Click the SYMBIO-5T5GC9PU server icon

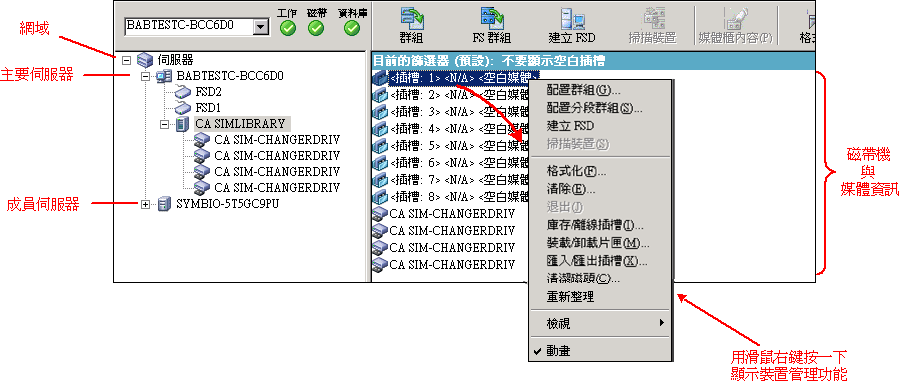click(x=164, y=204)
